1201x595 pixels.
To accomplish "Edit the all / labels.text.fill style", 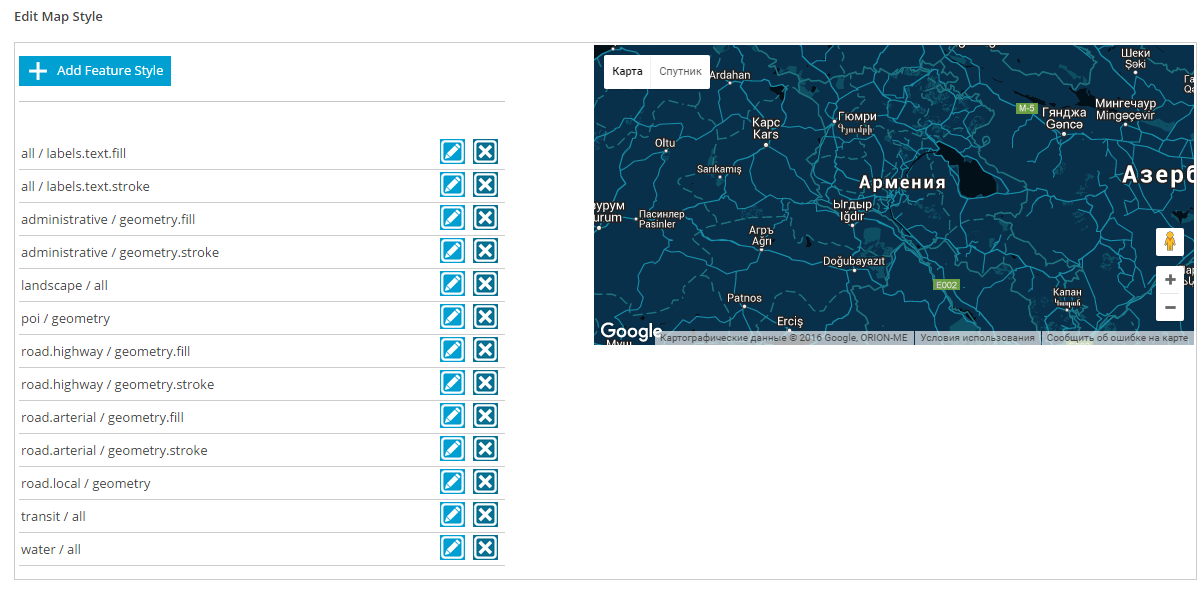I will coord(453,152).
